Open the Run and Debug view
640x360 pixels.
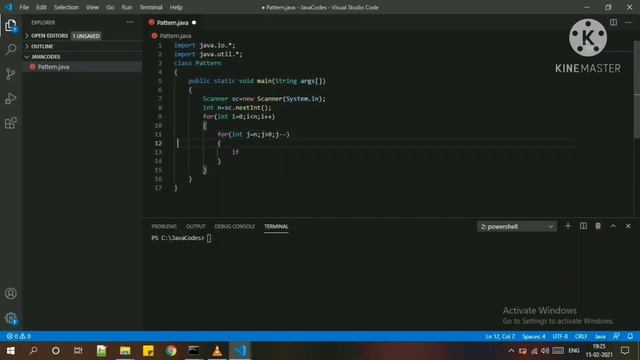pyautogui.click(x=11, y=98)
